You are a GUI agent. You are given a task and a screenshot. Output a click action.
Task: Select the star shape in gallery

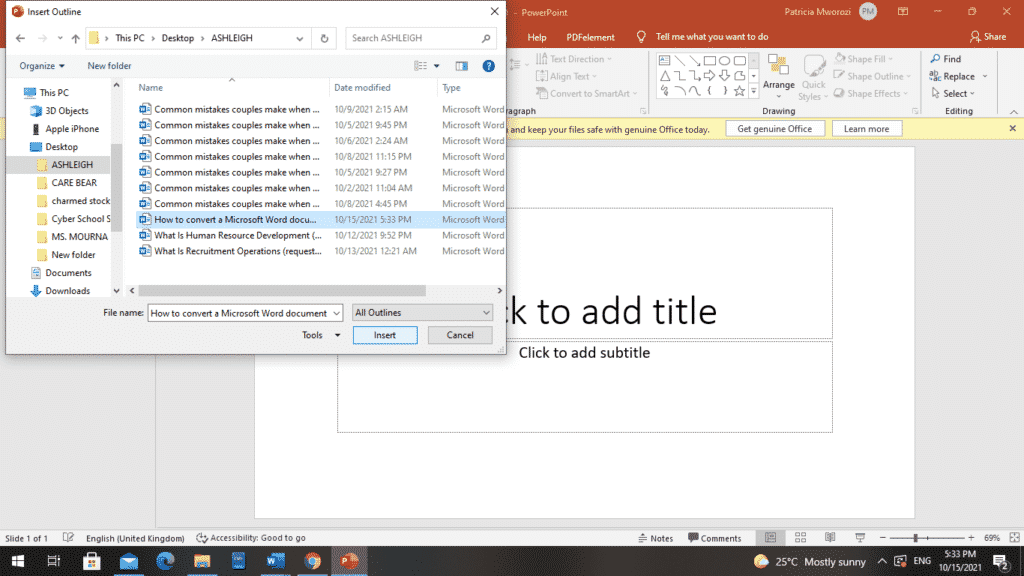739,91
